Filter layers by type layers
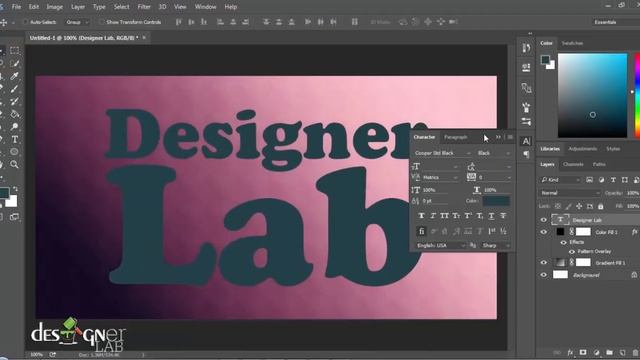This screenshot has width=640, height=360. pyautogui.click(x=613, y=180)
